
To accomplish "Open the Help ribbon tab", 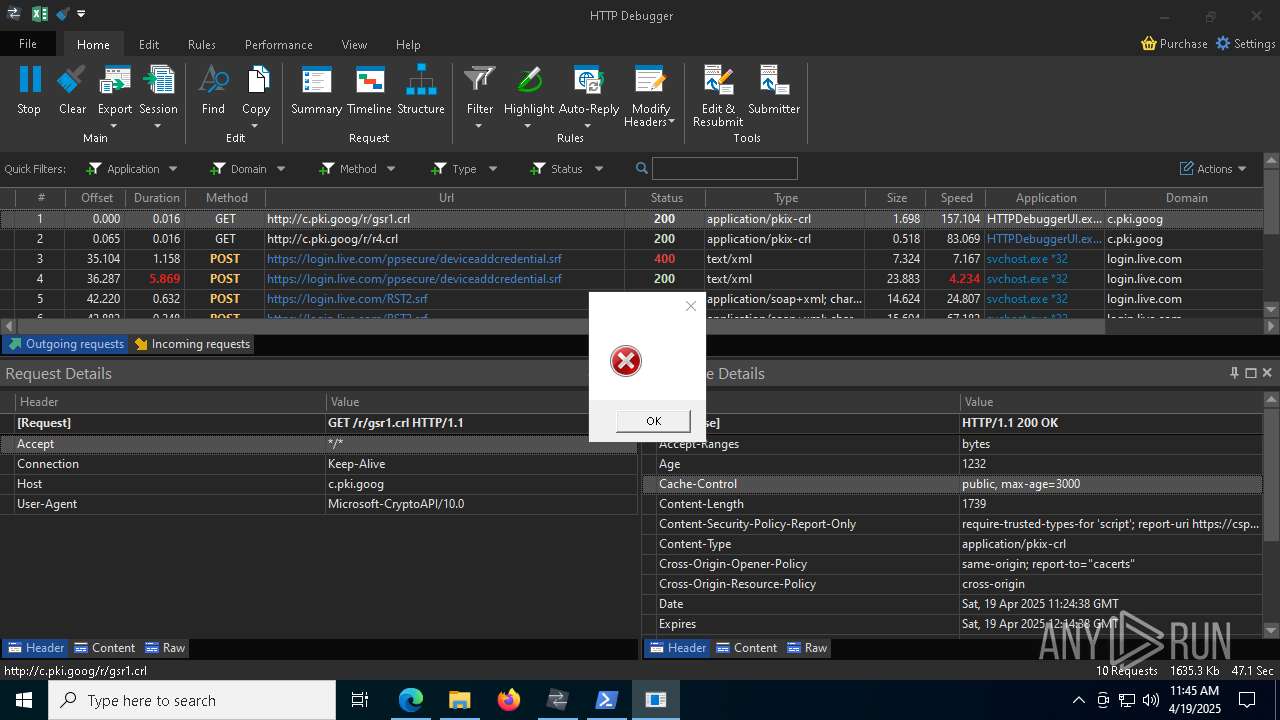I will point(408,44).
